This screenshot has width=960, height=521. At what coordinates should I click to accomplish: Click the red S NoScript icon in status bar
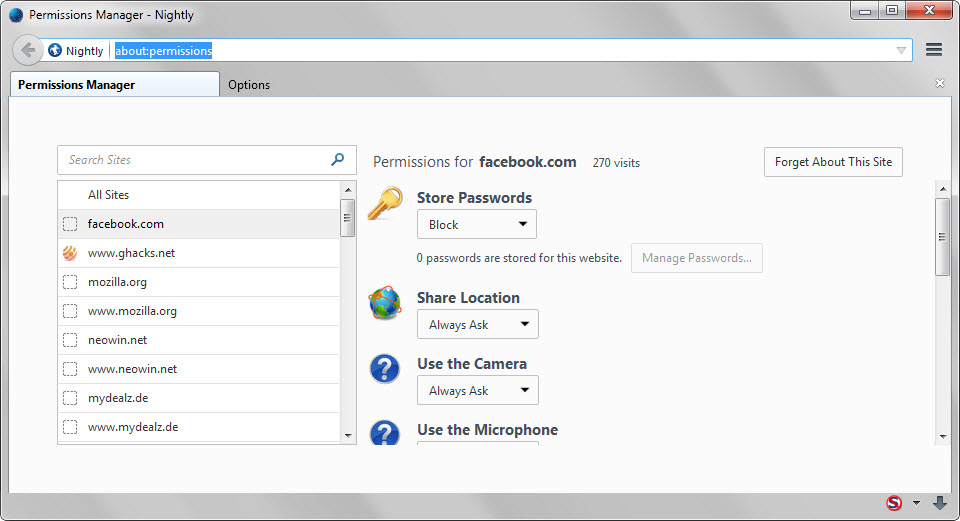coord(894,503)
